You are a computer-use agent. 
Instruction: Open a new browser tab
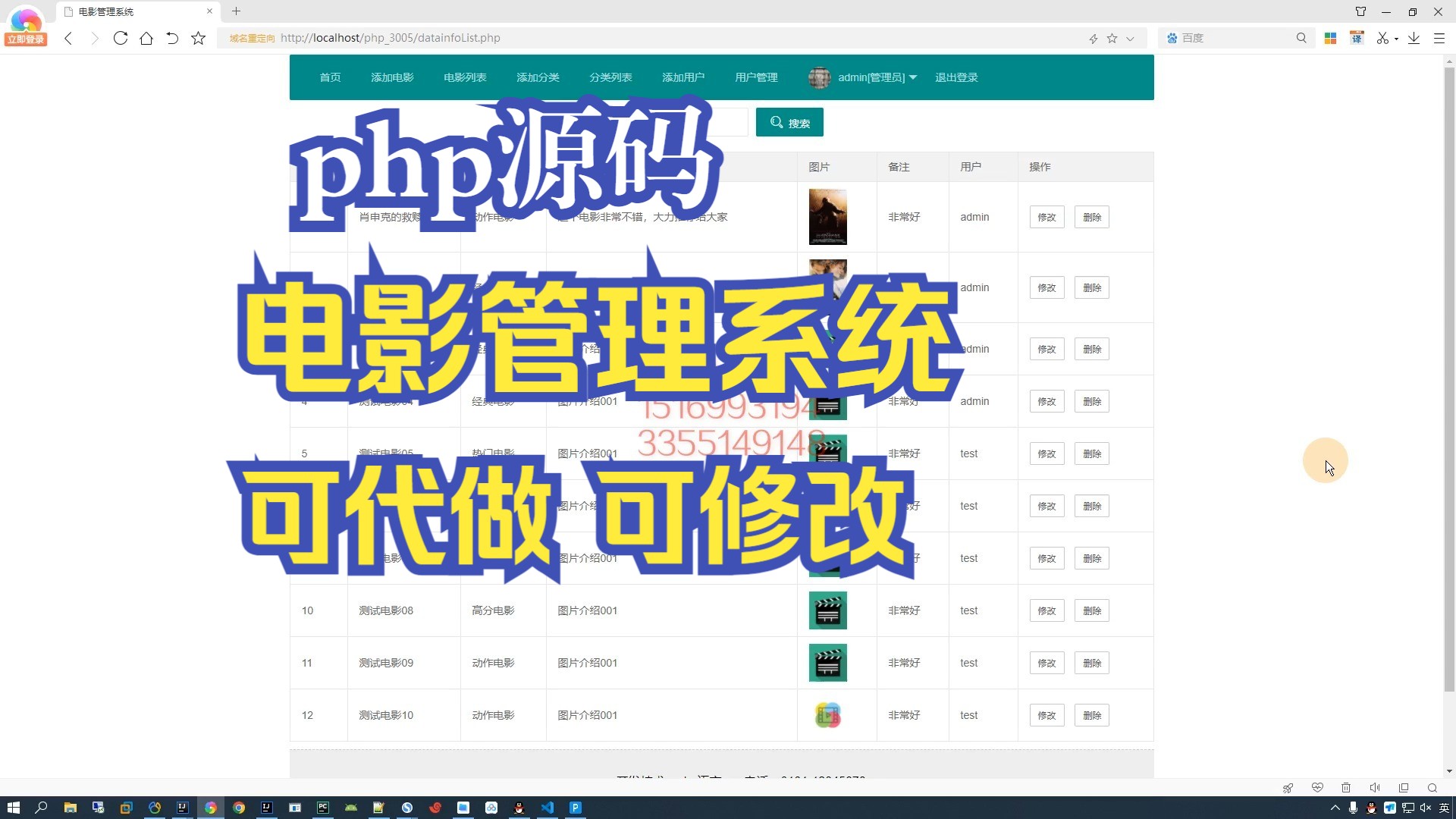[236, 11]
